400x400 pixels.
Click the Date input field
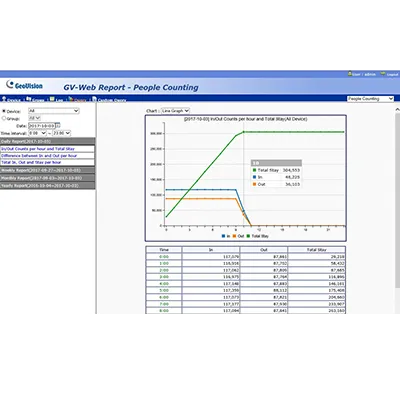pyautogui.click(x=42, y=126)
